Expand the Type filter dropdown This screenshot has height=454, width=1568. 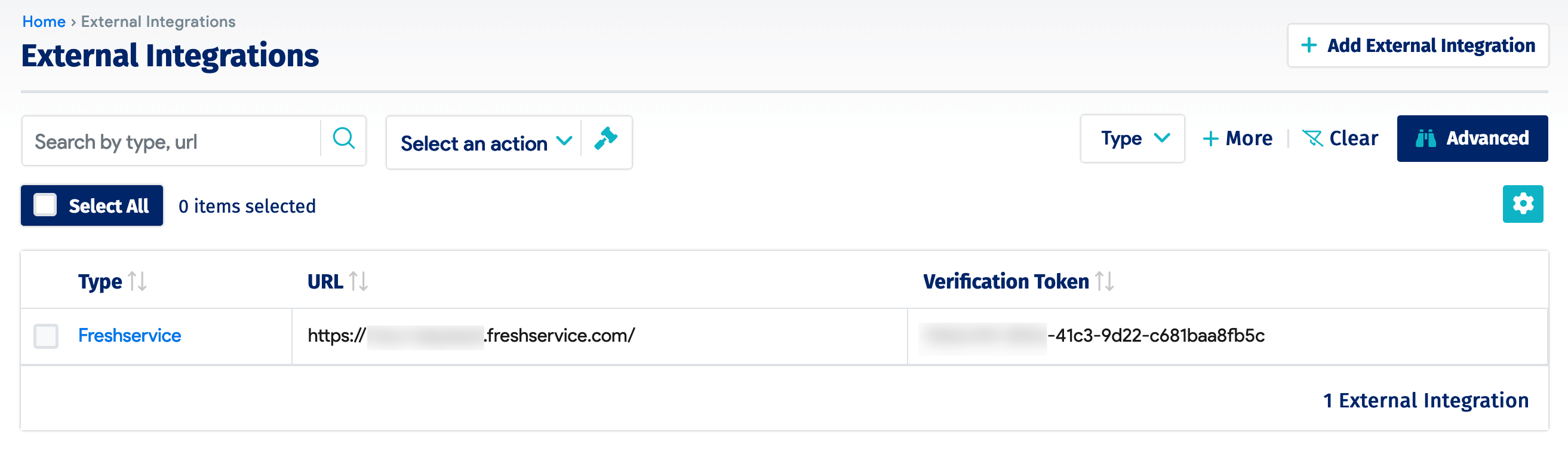click(1132, 138)
